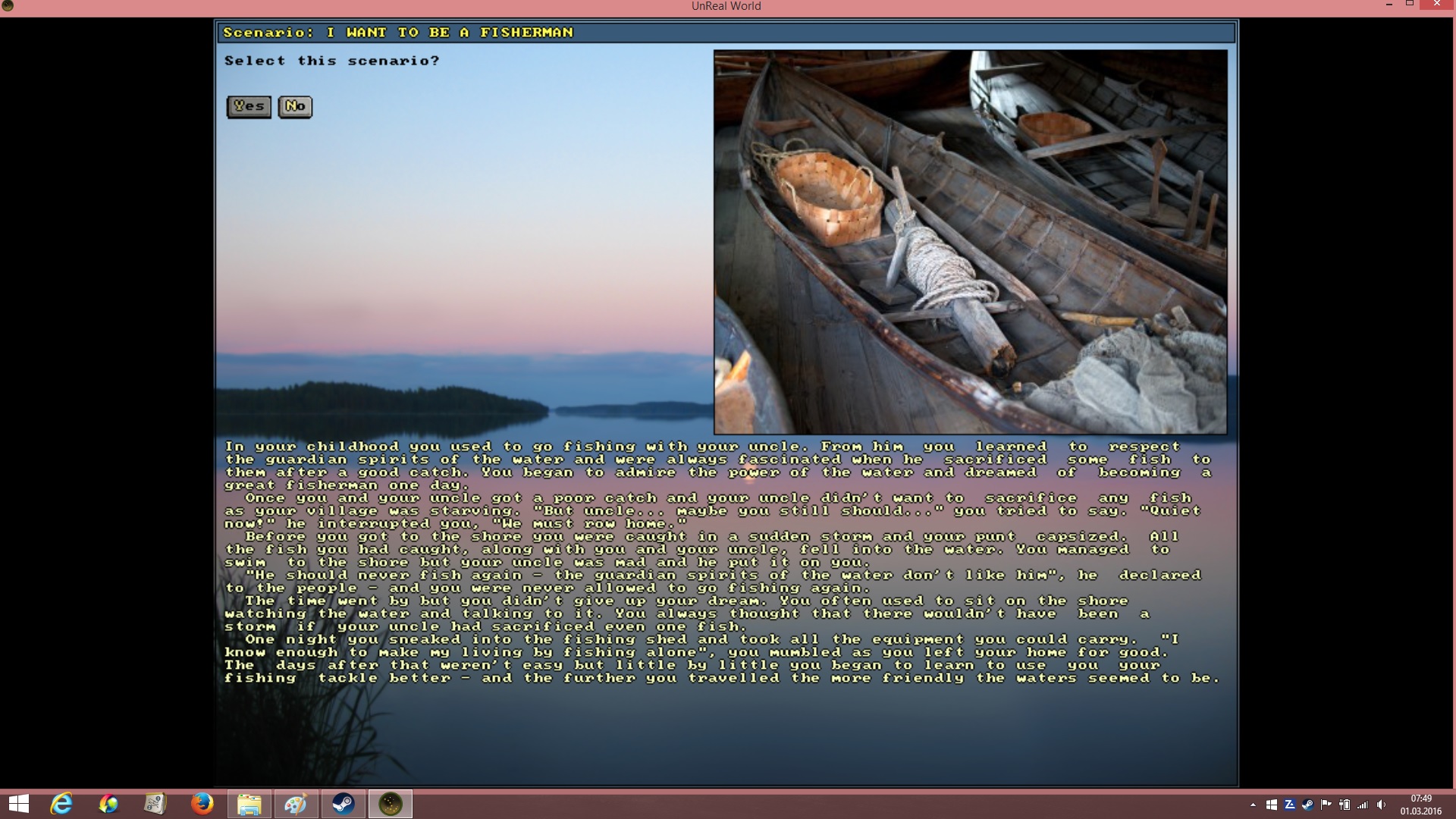
Task: Switch to Steam in the taskbar
Action: pos(343,804)
